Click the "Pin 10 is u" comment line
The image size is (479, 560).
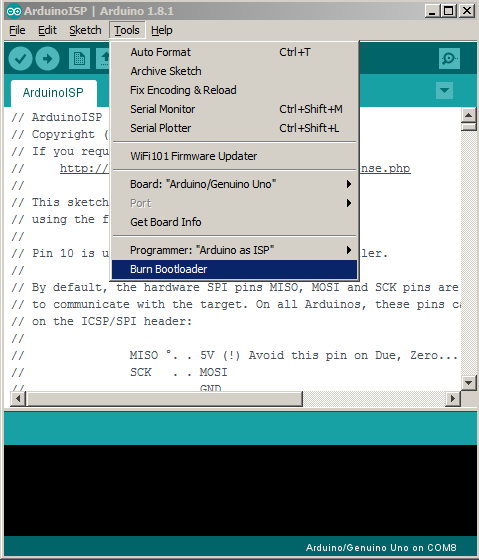click(60, 253)
